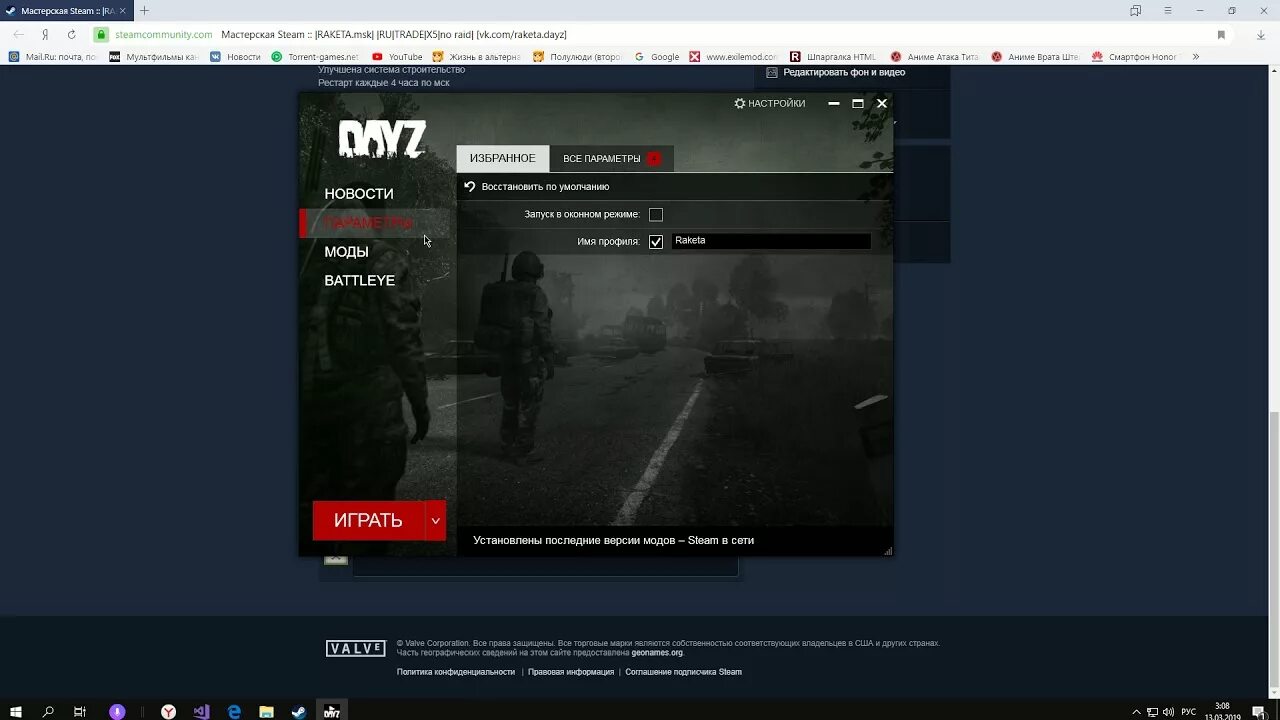Open geonames.org link in footer
This screenshot has height=720, width=1280.
pyautogui.click(x=657, y=653)
